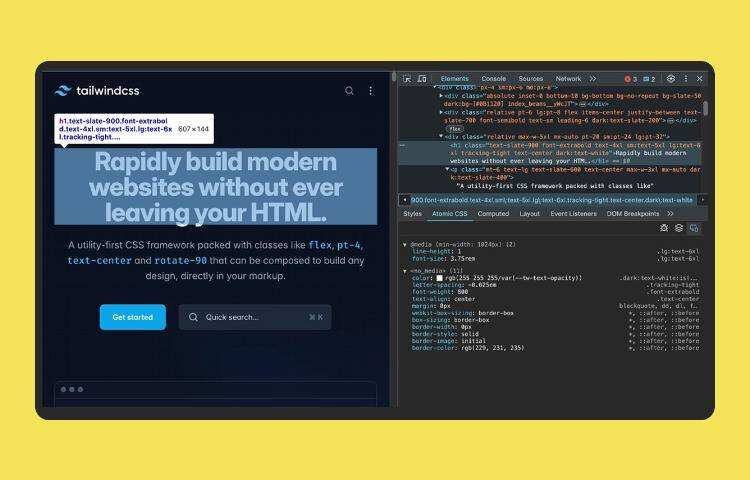The width and height of the screenshot is (750, 480).
Task: Click the text-align: center property
Action: tap(443, 299)
